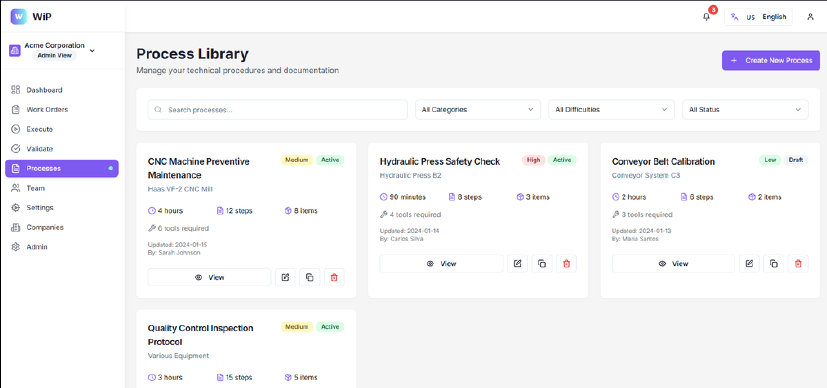Screen dimensions: 827x388
Task: Click the Quality Control Inspection Protocol title
Action: [x=200, y=335]
